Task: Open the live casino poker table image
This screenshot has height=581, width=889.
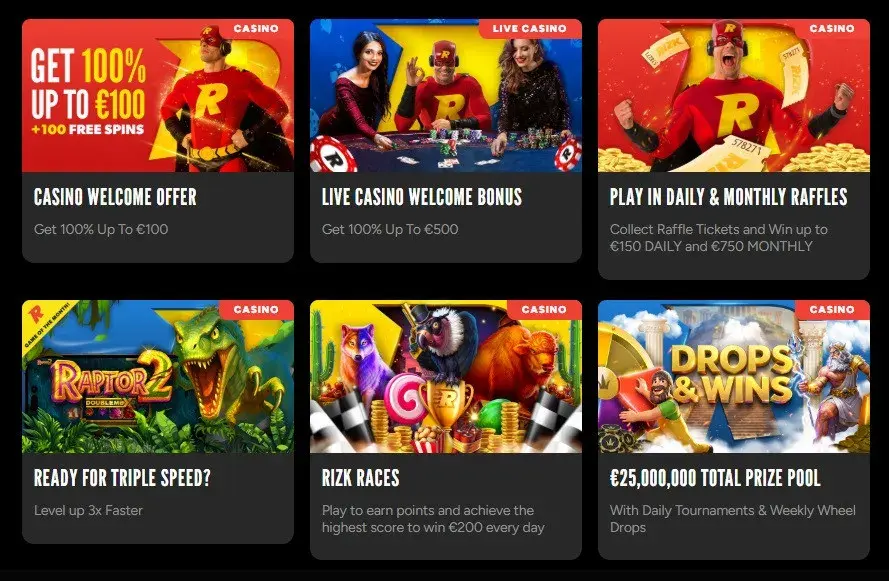Action: tap(446, 95)
